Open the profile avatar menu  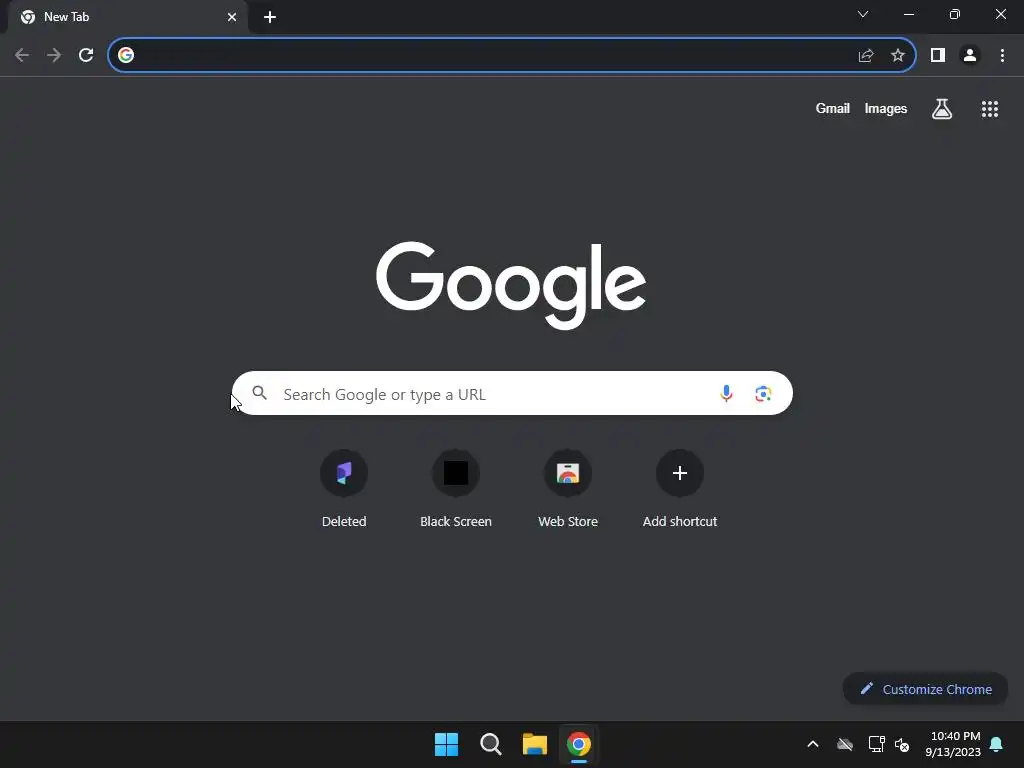tap(970, 56)
